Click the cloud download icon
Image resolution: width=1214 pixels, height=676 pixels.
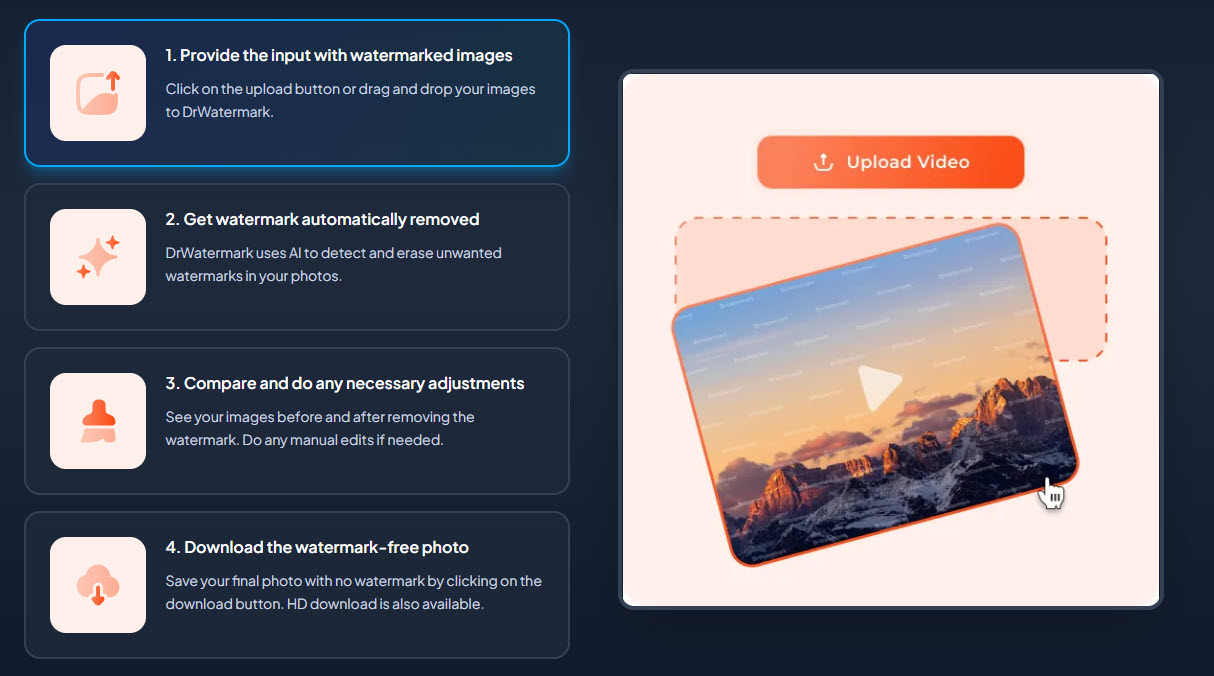(98, 585)
